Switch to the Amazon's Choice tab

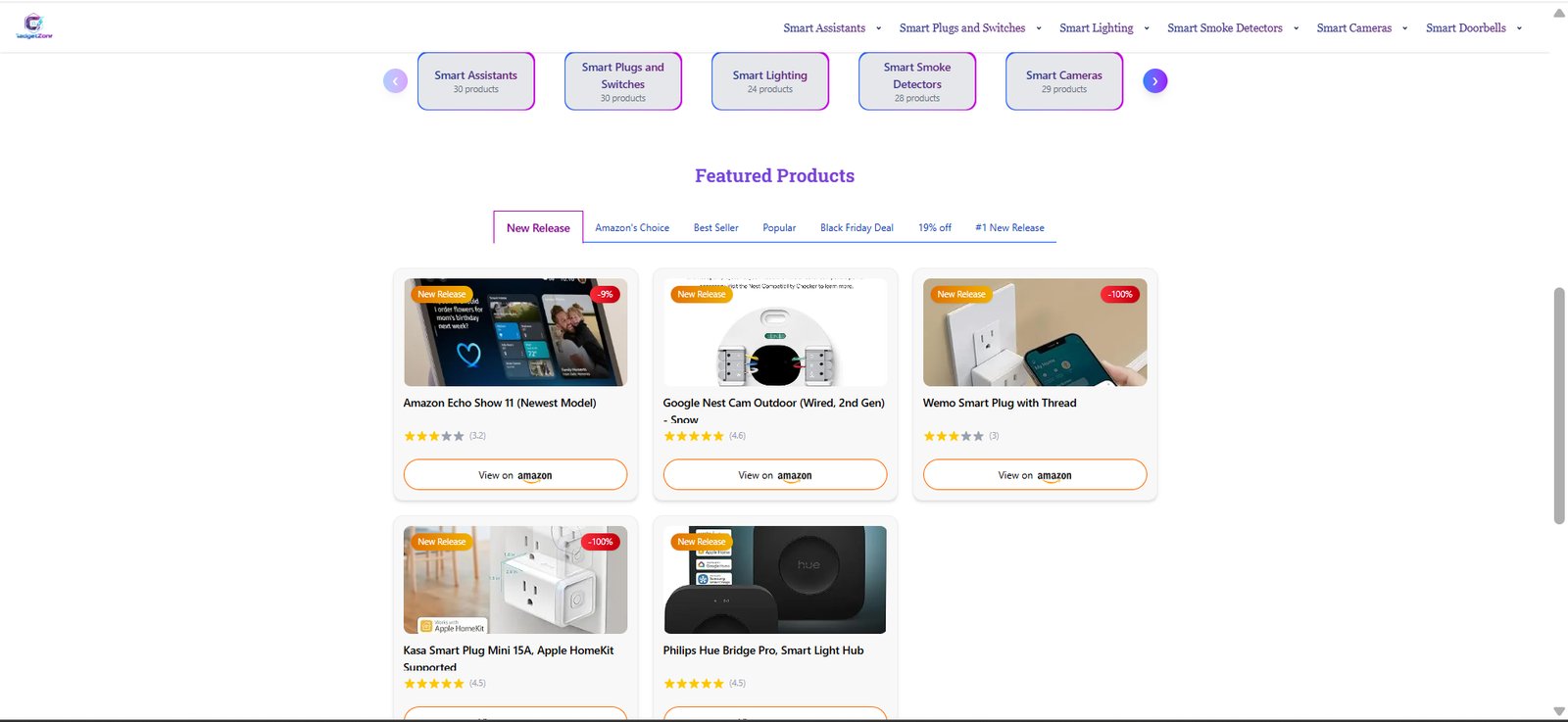[631, 227]
